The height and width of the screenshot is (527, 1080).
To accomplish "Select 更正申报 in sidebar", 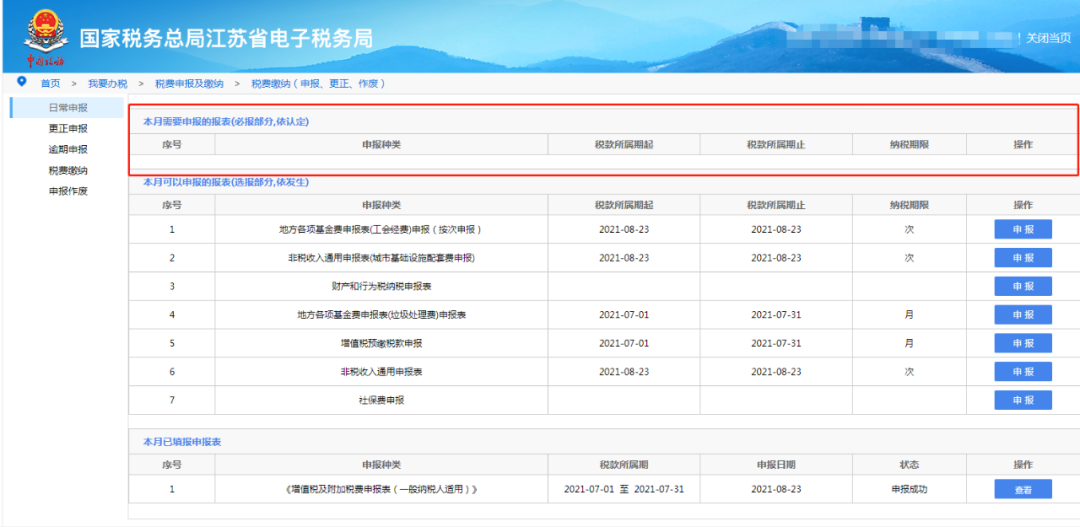I will click(68, 129).
